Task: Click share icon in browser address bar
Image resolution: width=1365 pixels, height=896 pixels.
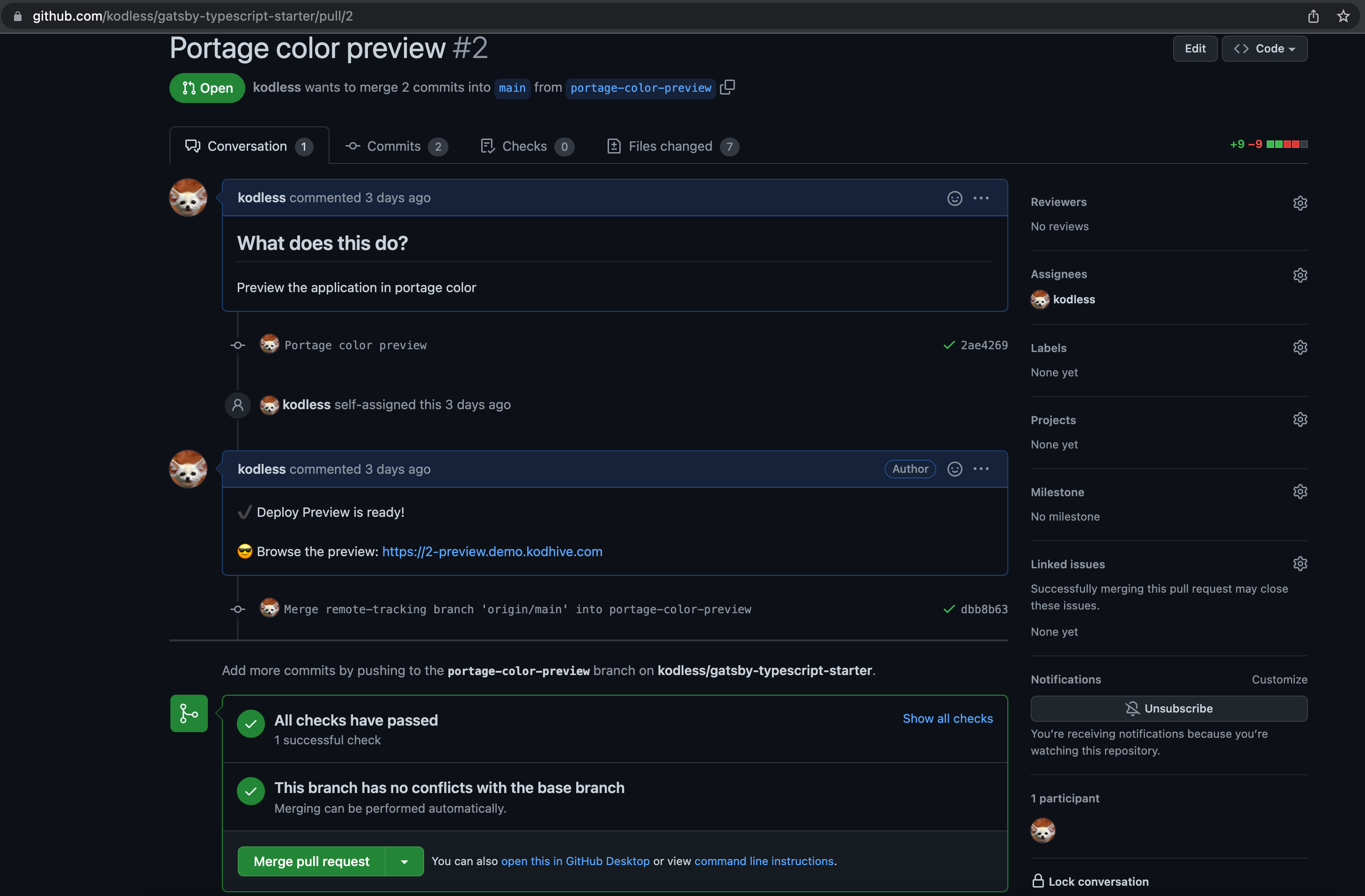Action: [1313, 16]
